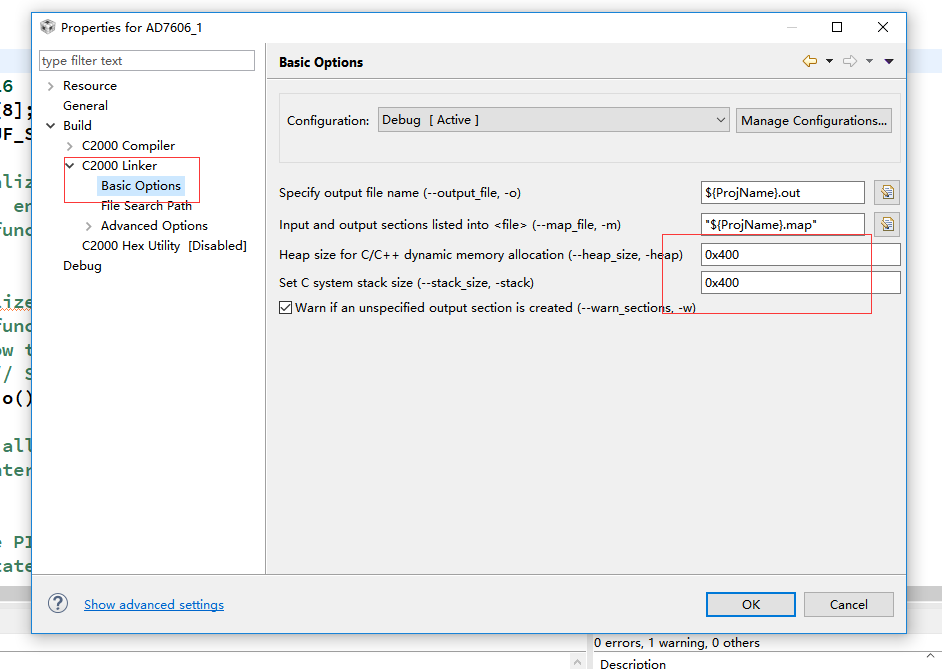Click the variables browse icon next to map file
This screenshot has height=669, width=942.
point(887,224)
